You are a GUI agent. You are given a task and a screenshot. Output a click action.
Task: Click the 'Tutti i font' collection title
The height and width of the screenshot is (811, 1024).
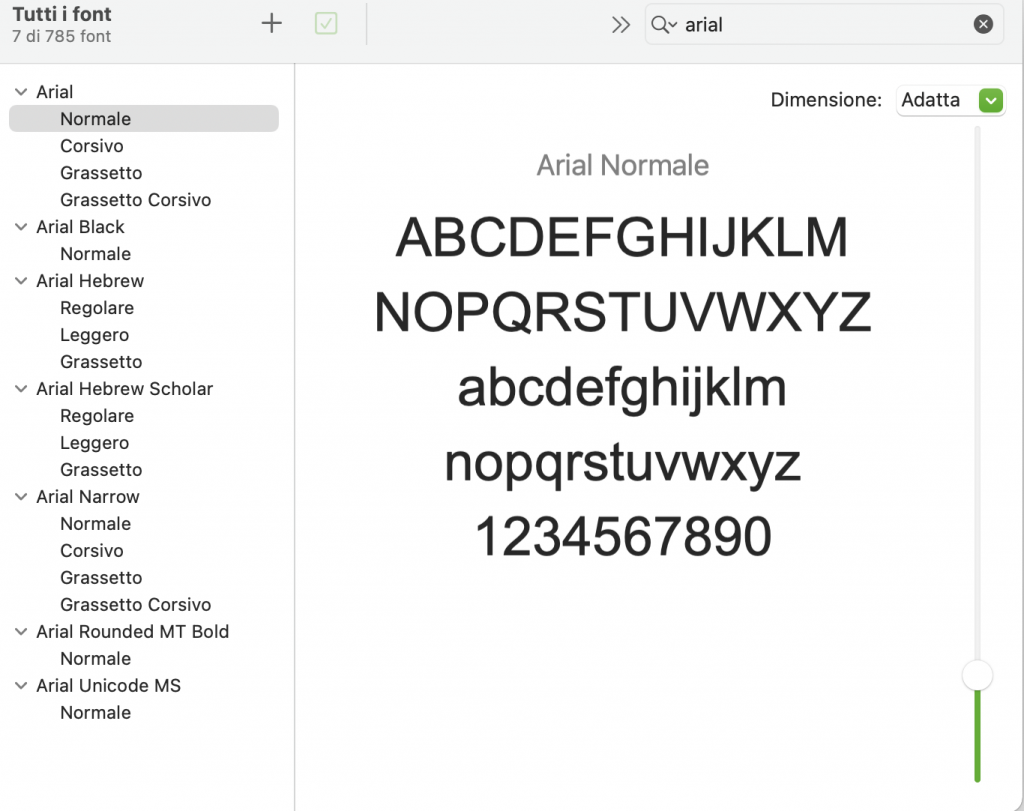click(62, 14)
